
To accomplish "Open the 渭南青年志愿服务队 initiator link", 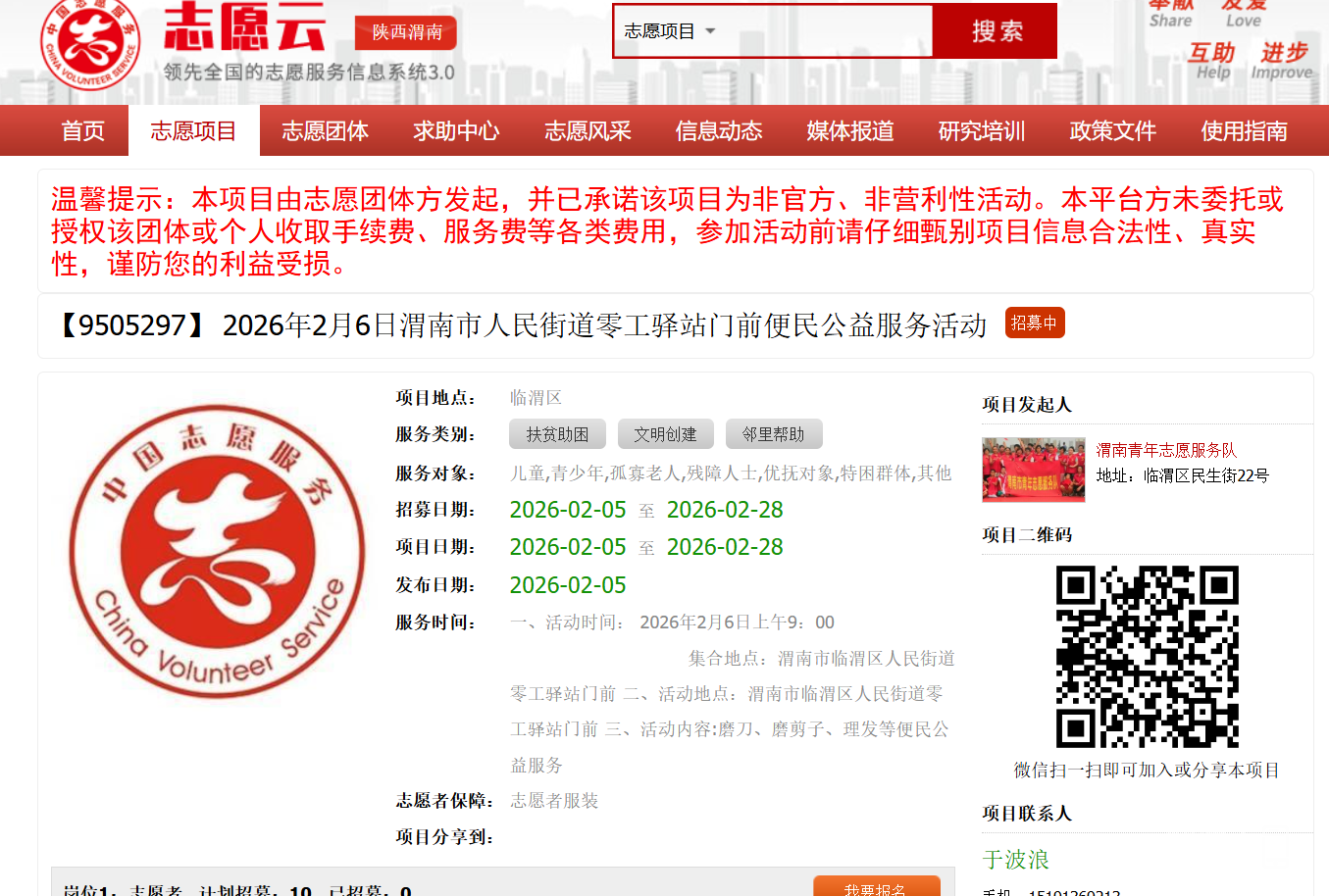I will point(1165,451).
